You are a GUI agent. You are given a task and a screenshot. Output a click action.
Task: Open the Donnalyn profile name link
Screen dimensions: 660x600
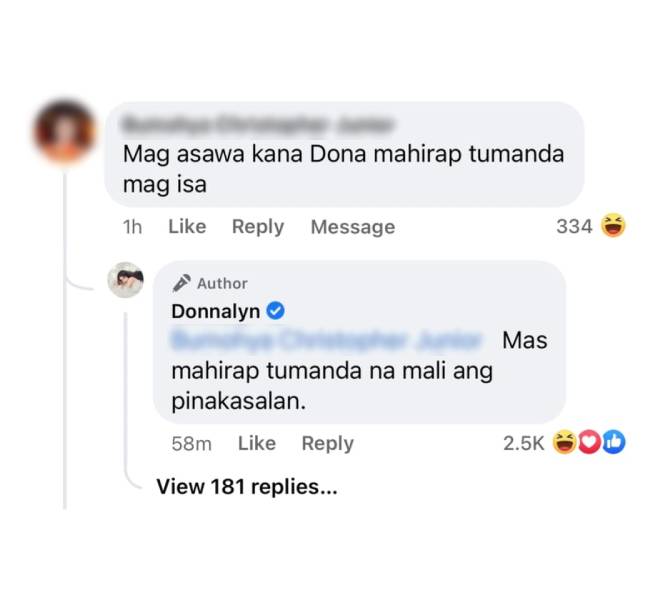(x=216, y=312)
